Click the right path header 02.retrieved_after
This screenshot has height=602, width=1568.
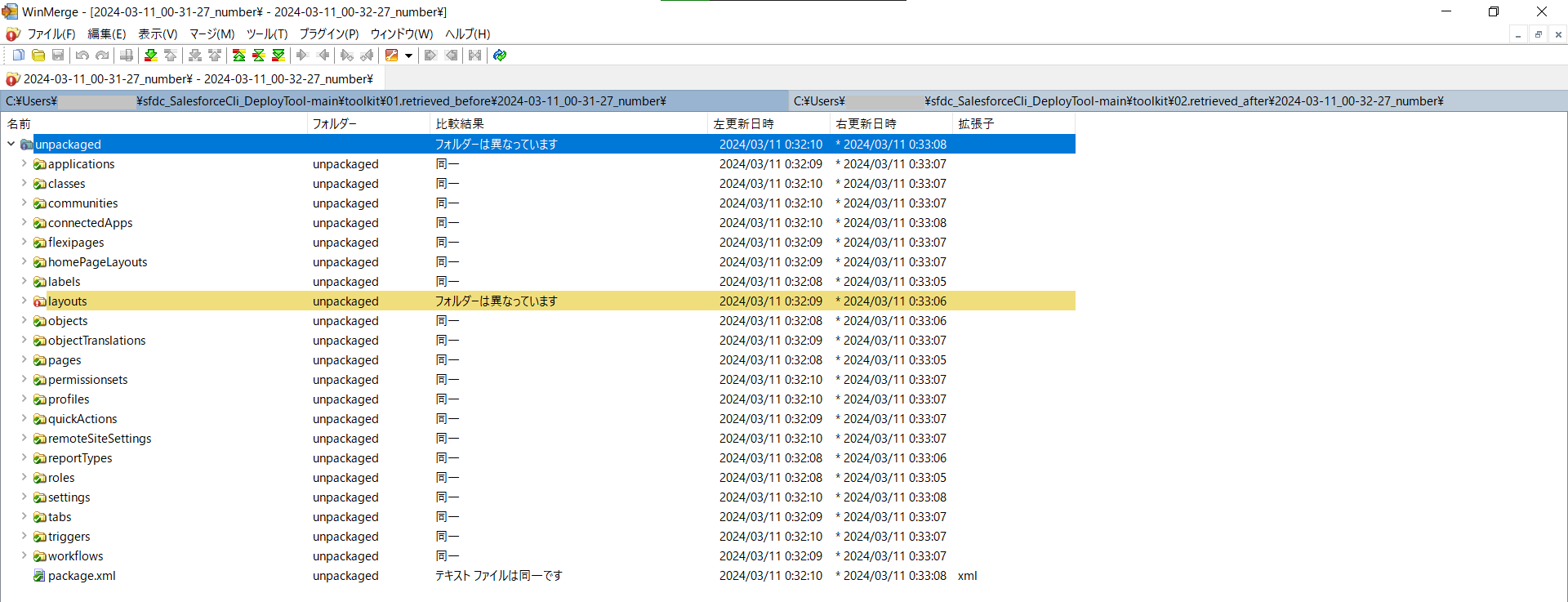[x=1178, y=100]
